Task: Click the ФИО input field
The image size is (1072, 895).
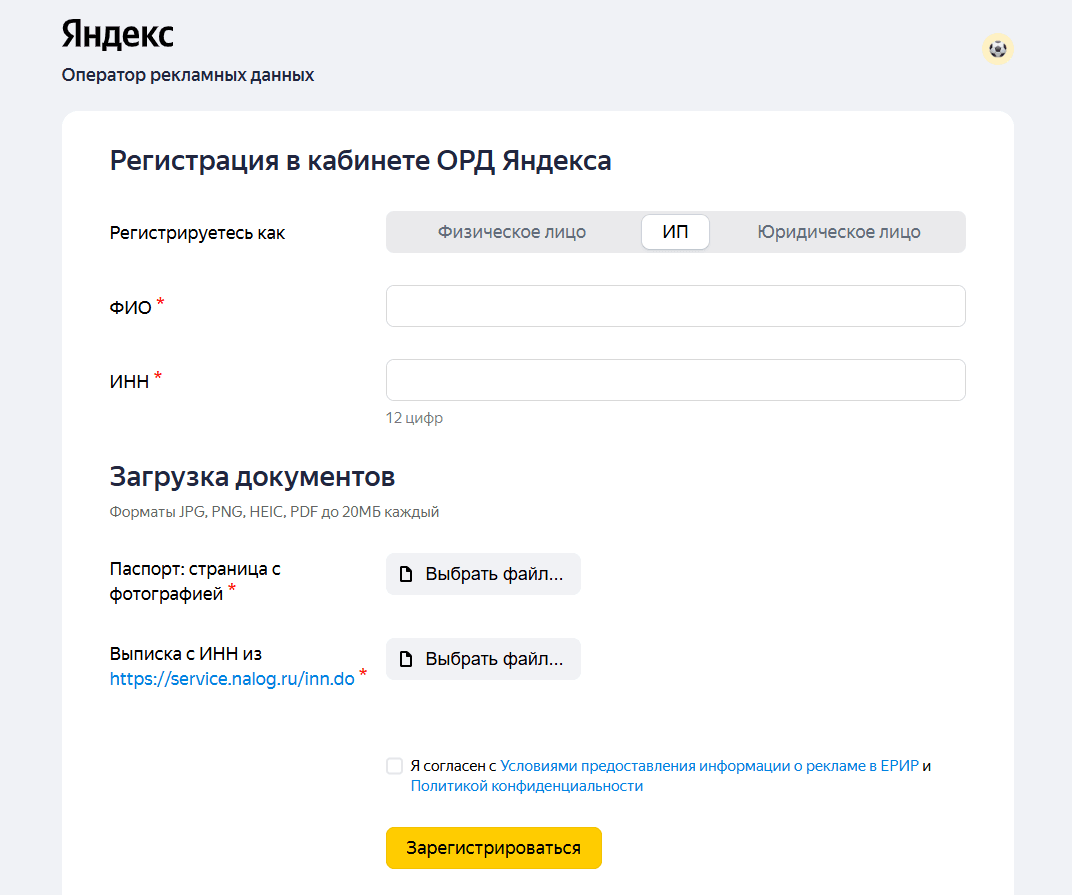Action: pyautogui.click(x=675, y=306)
